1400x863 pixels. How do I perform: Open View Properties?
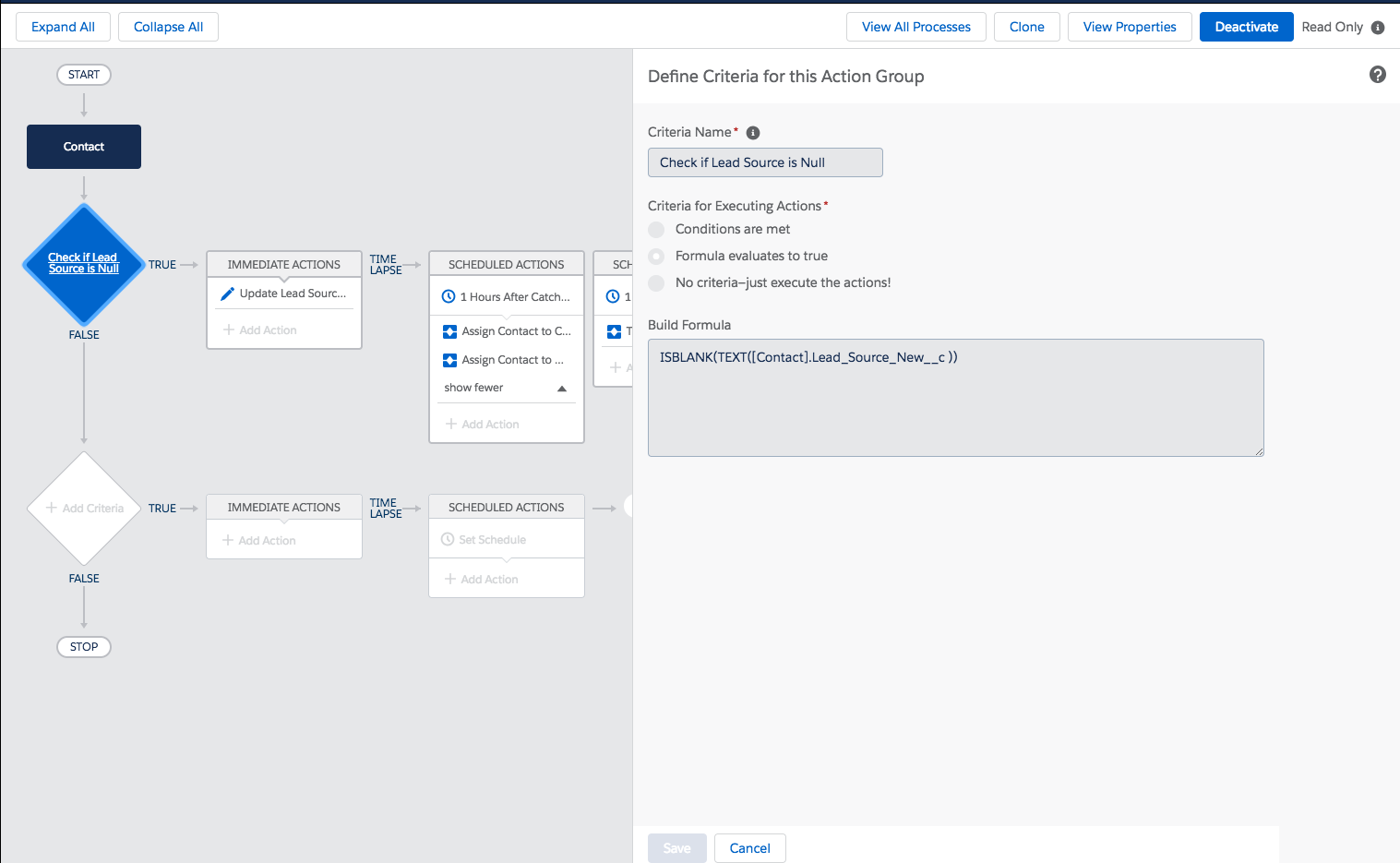tap(1129, 27)
